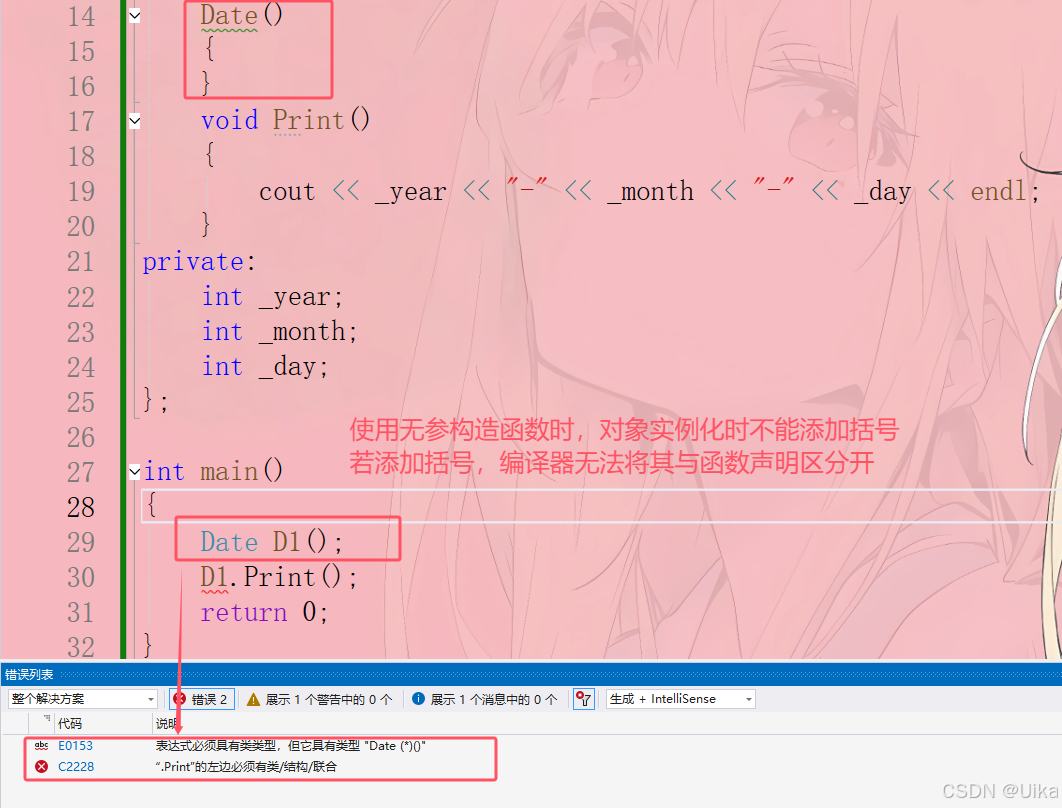Click line number 28 in the gutter

(x=81, y=507)
